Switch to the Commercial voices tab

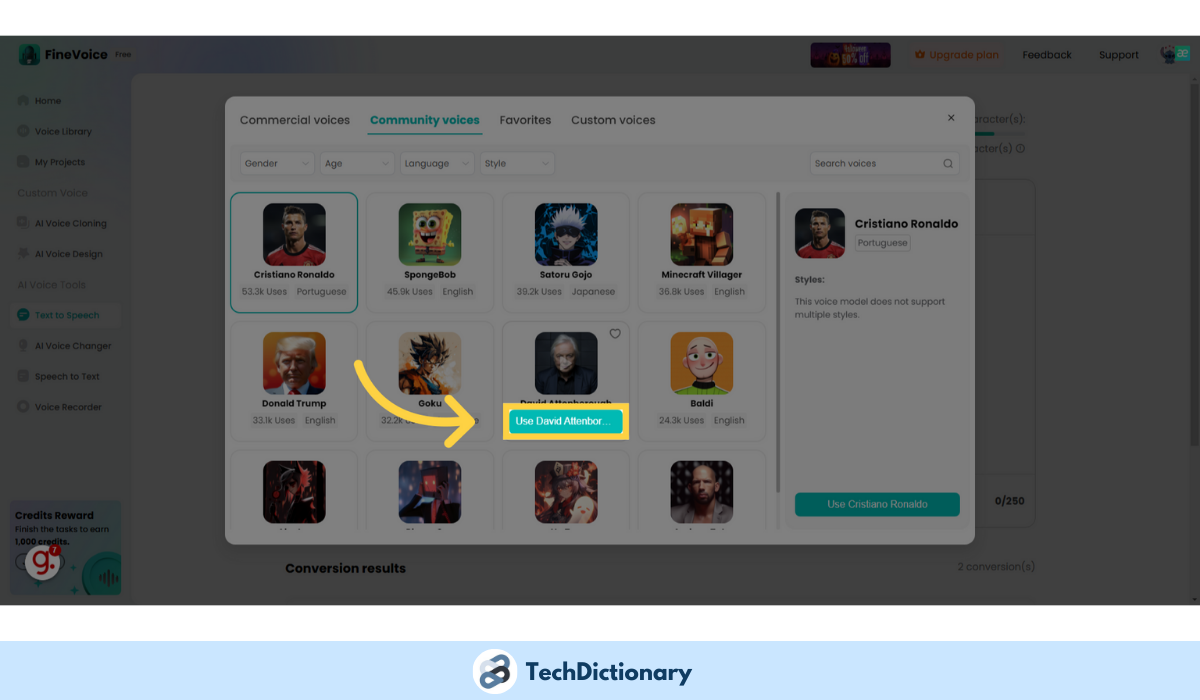[295, 120]
